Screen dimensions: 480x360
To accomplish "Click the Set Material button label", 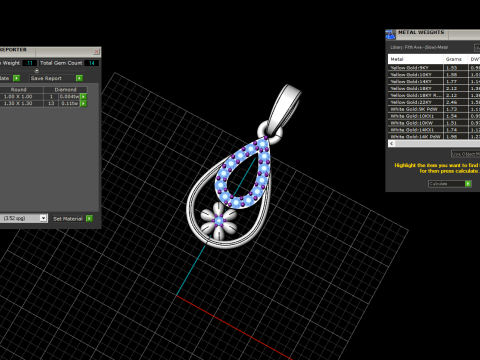I will tap(68, 219).
